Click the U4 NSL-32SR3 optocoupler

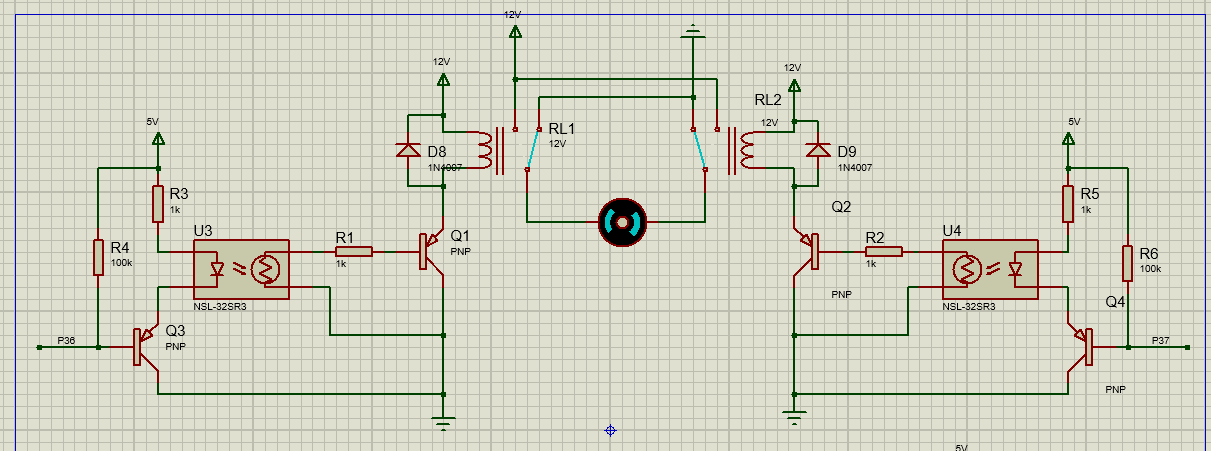(990, 269)
